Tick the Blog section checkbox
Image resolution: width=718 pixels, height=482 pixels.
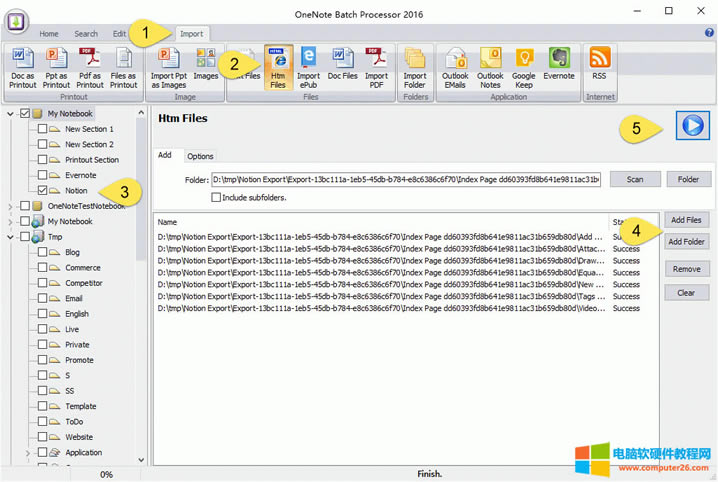click(x=42, y=252)
